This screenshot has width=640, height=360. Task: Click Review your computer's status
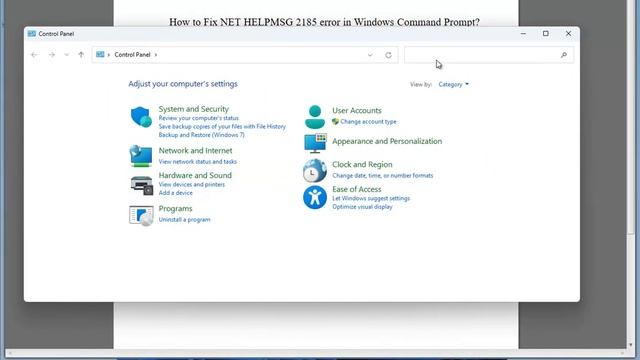198,118
